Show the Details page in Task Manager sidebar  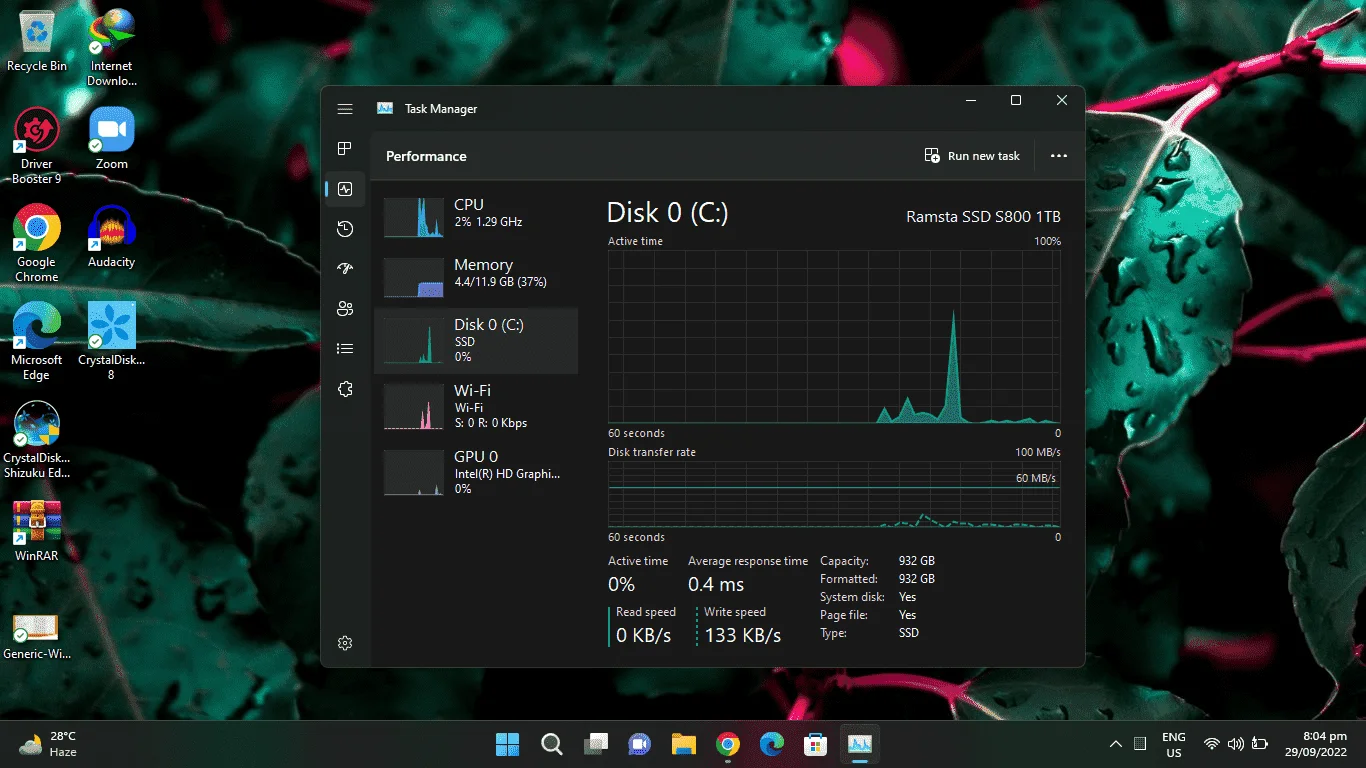pyautogui.click(x=345, y=349)
